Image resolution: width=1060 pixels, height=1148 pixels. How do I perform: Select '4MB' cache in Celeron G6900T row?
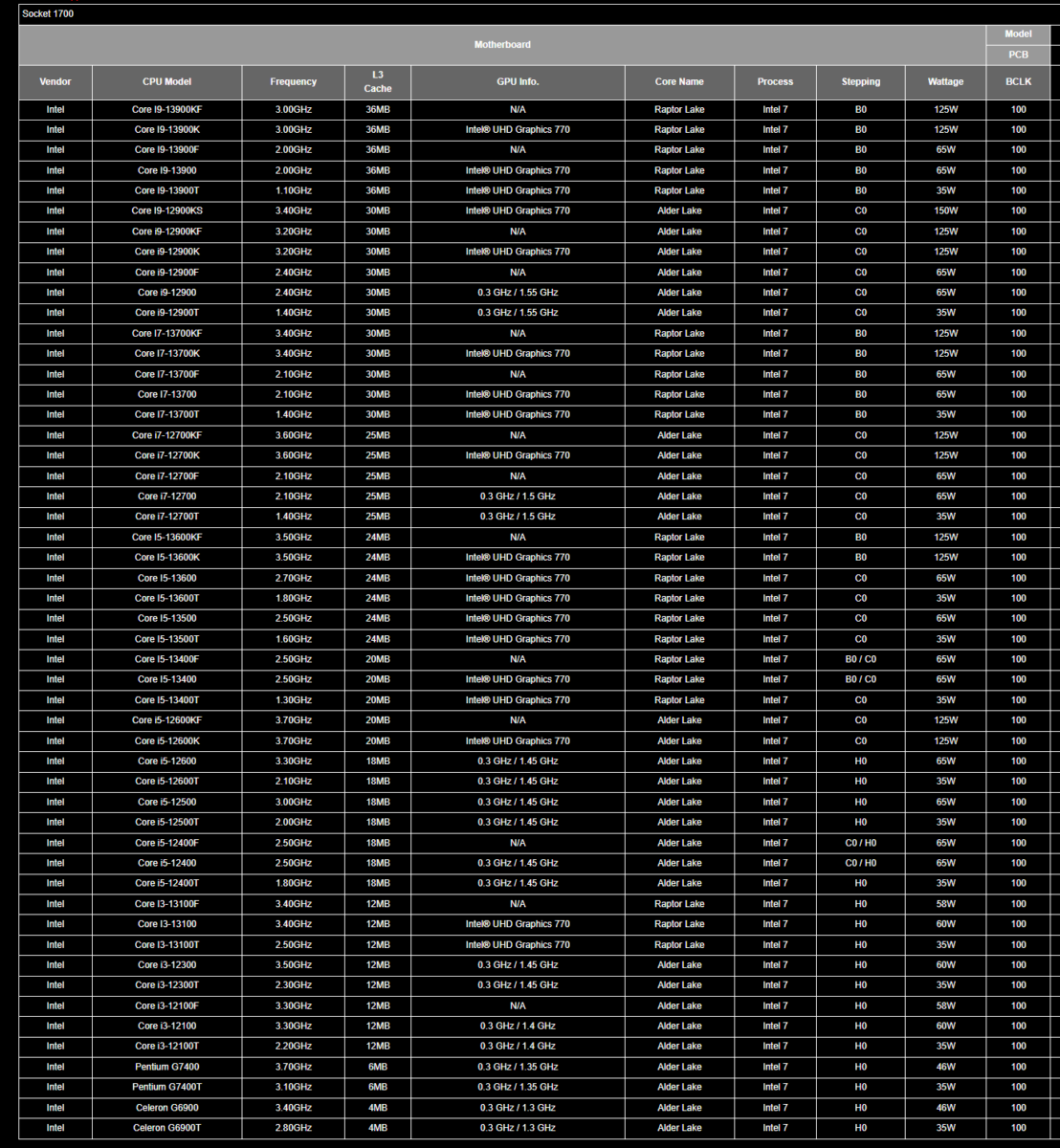pos(378,1128)
